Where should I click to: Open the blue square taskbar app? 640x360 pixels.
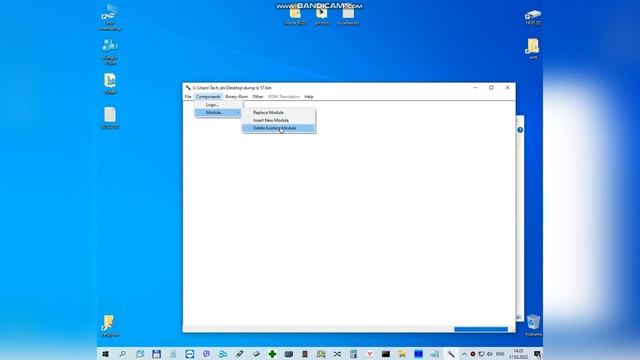point(418,354)
